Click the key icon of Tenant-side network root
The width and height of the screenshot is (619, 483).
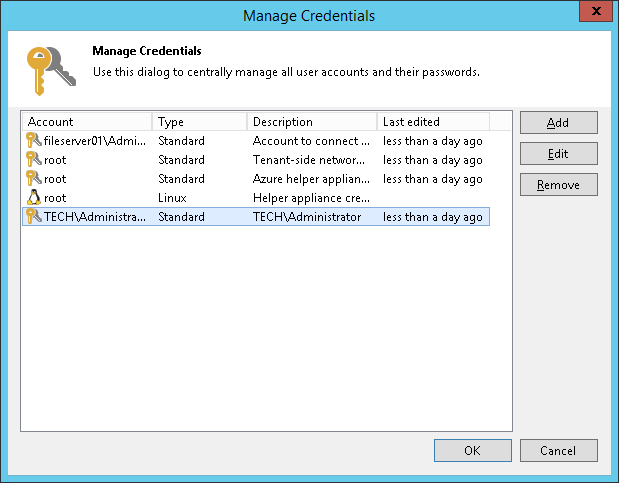[33, 160]
